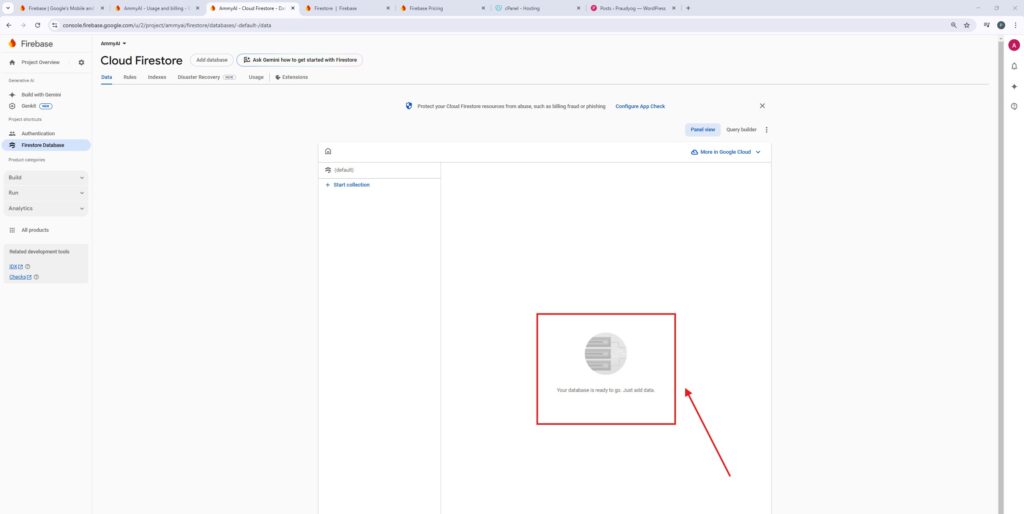Open the three-dot menu beside Query builder
The height and width of the screenshot is (514, 1024).
(x=767, y=129)
